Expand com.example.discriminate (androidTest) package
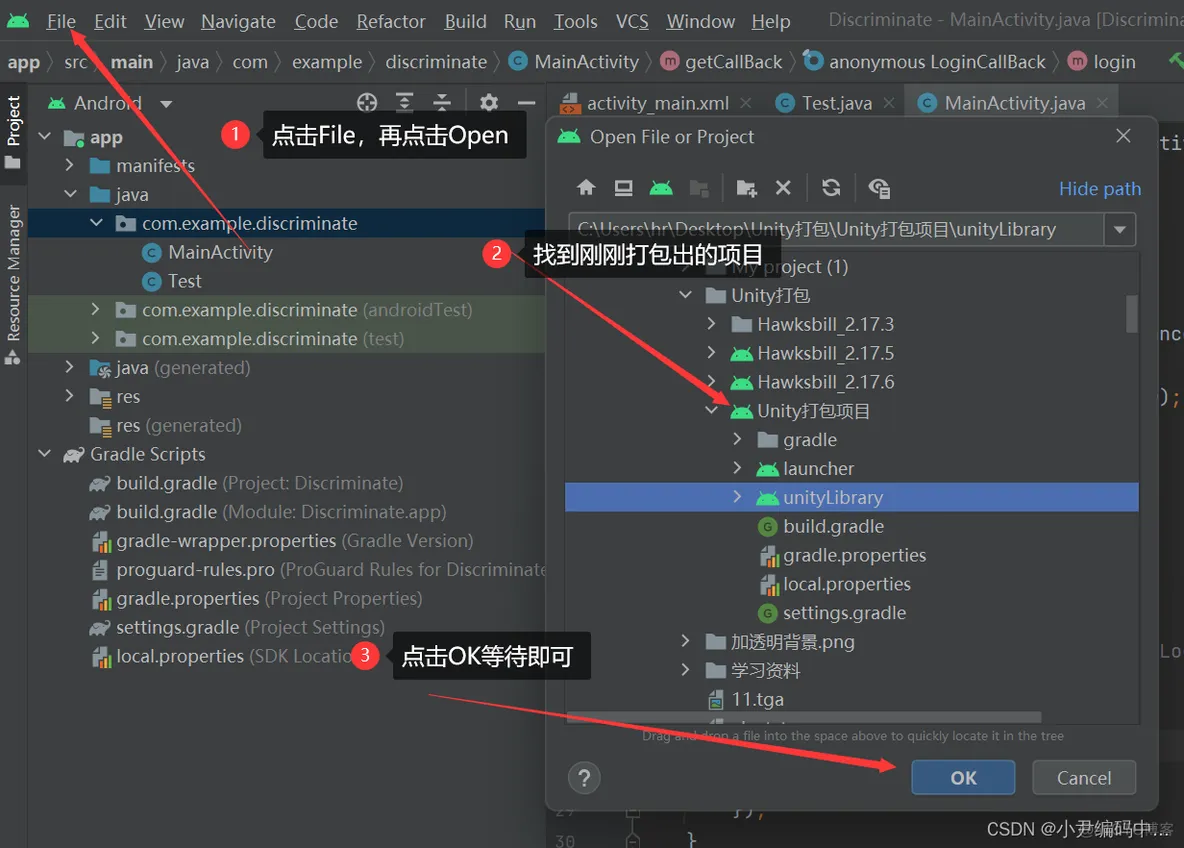The image size is (1184, 848). pyautogui.click(x=95, y=310)
